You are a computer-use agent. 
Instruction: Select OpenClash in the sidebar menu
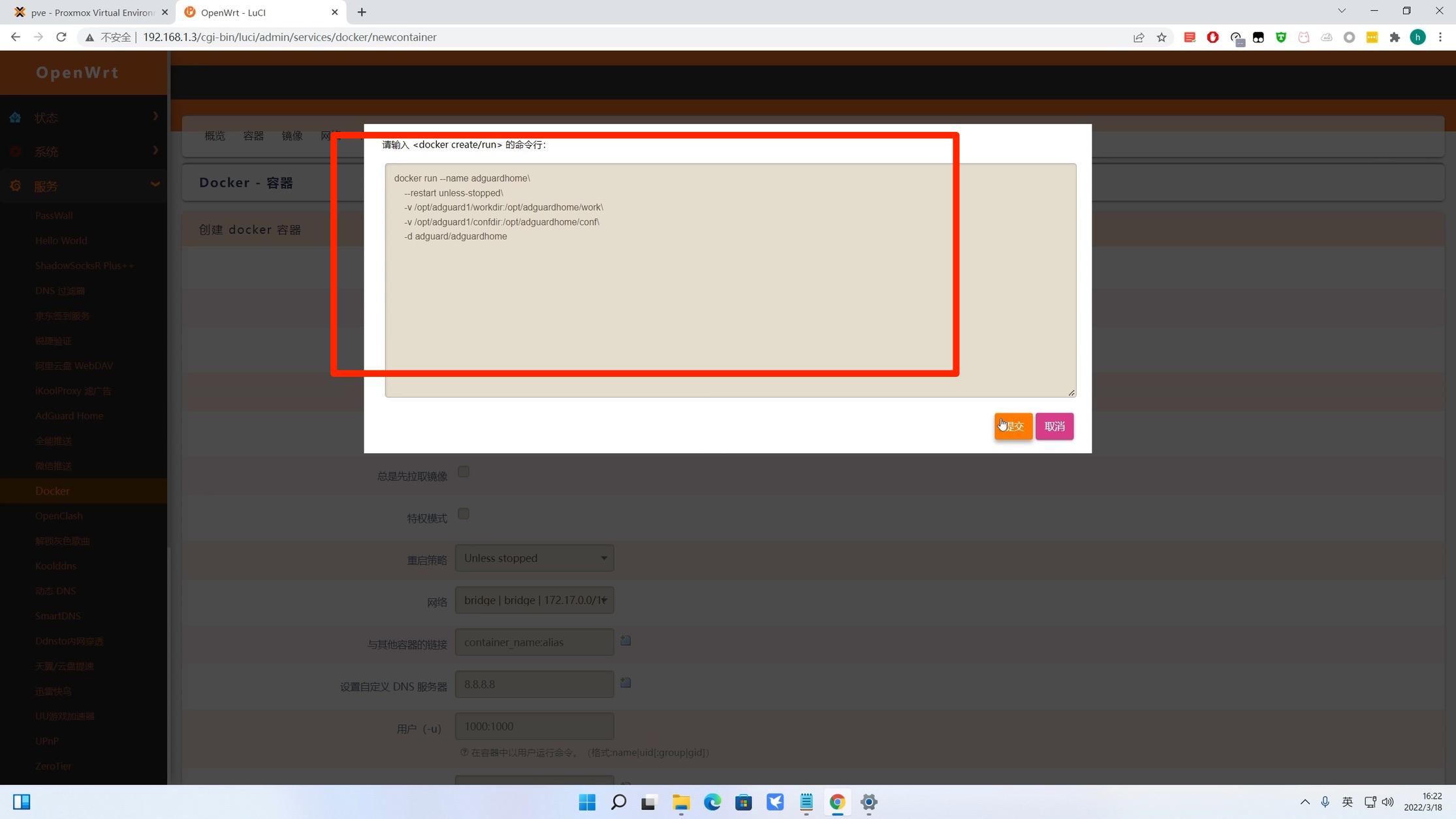point(59,516)
